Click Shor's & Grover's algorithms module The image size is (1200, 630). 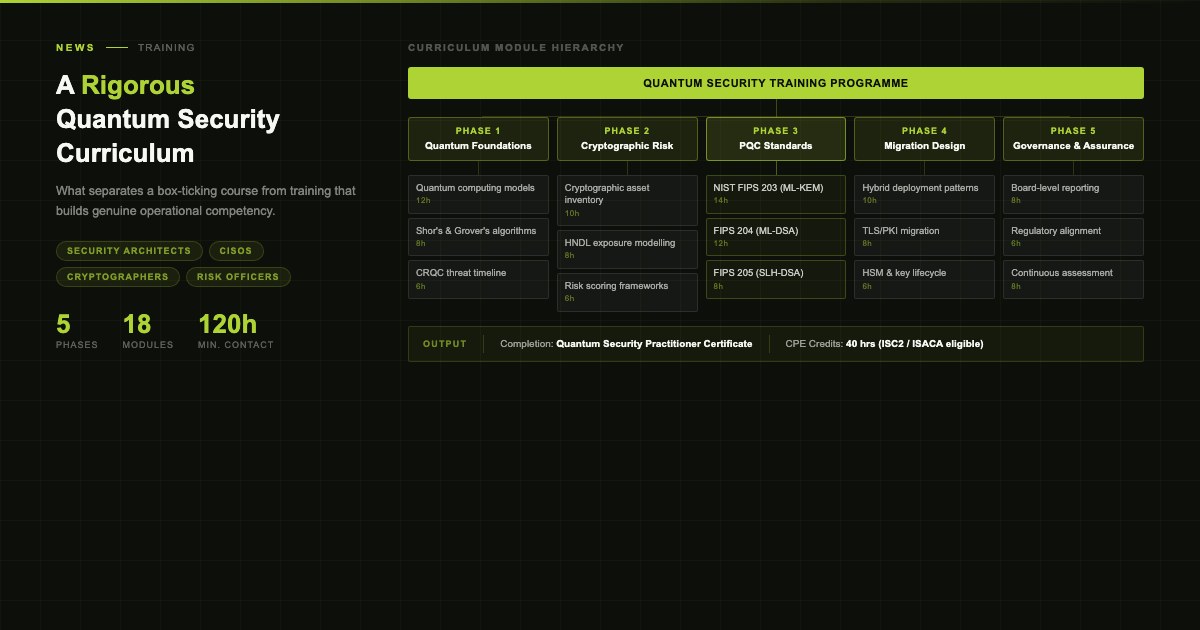[x=478, y=237]
